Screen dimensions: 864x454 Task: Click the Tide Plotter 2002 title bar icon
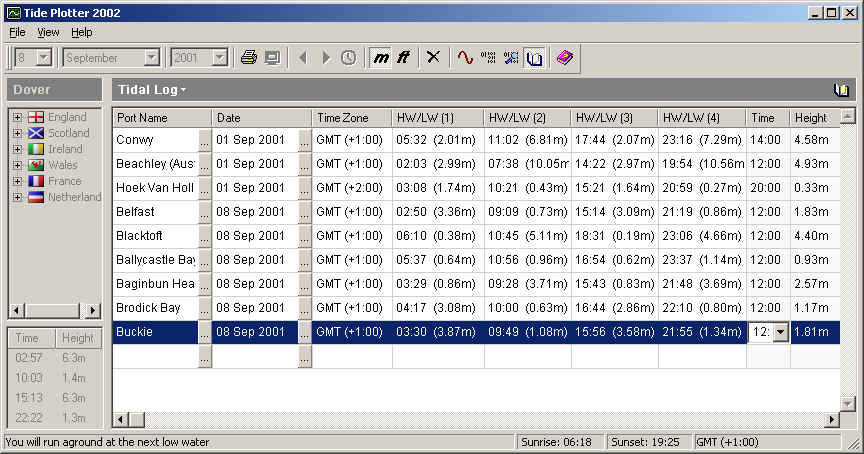(x=14, y=13)
